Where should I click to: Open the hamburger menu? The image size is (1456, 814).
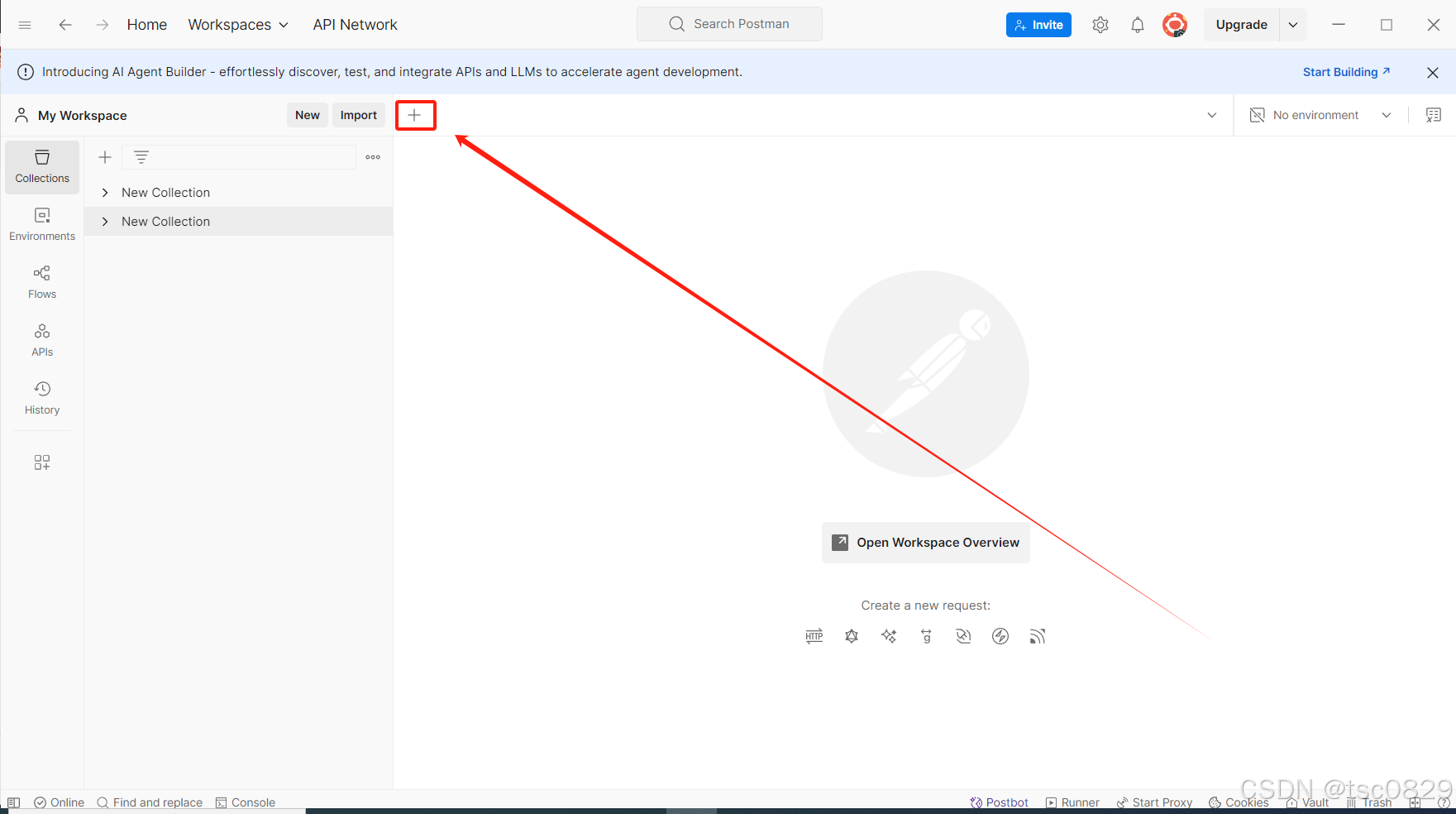tap(25, 25)
